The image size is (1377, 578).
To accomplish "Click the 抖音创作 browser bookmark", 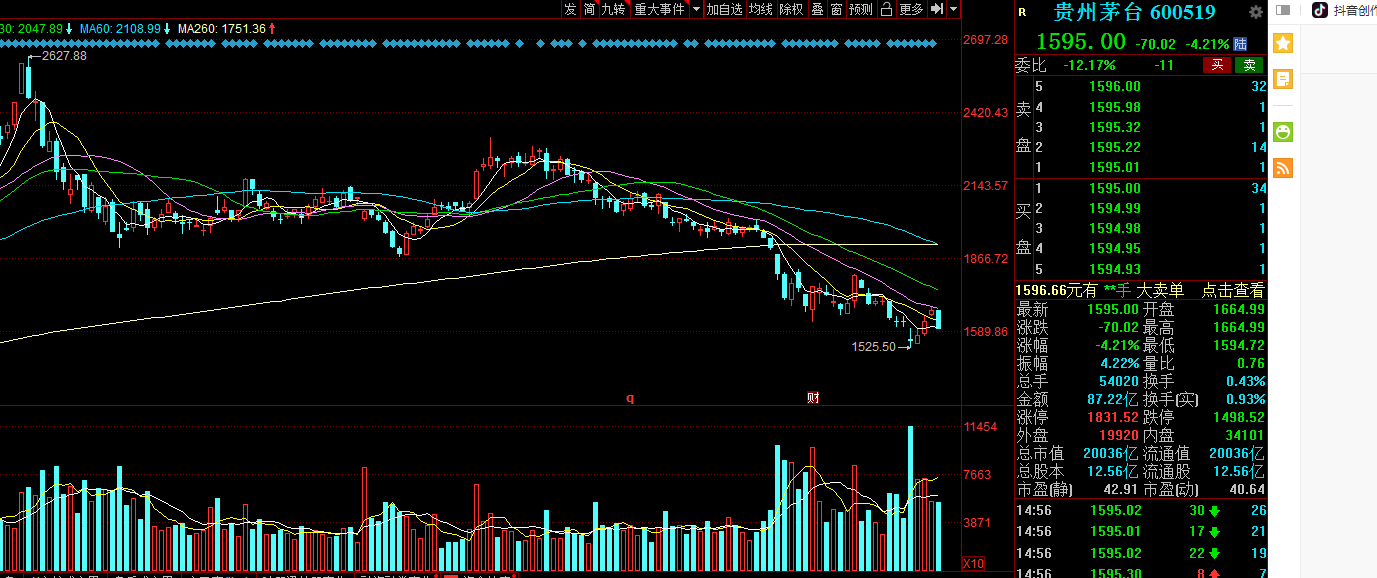I will 1355,10.
